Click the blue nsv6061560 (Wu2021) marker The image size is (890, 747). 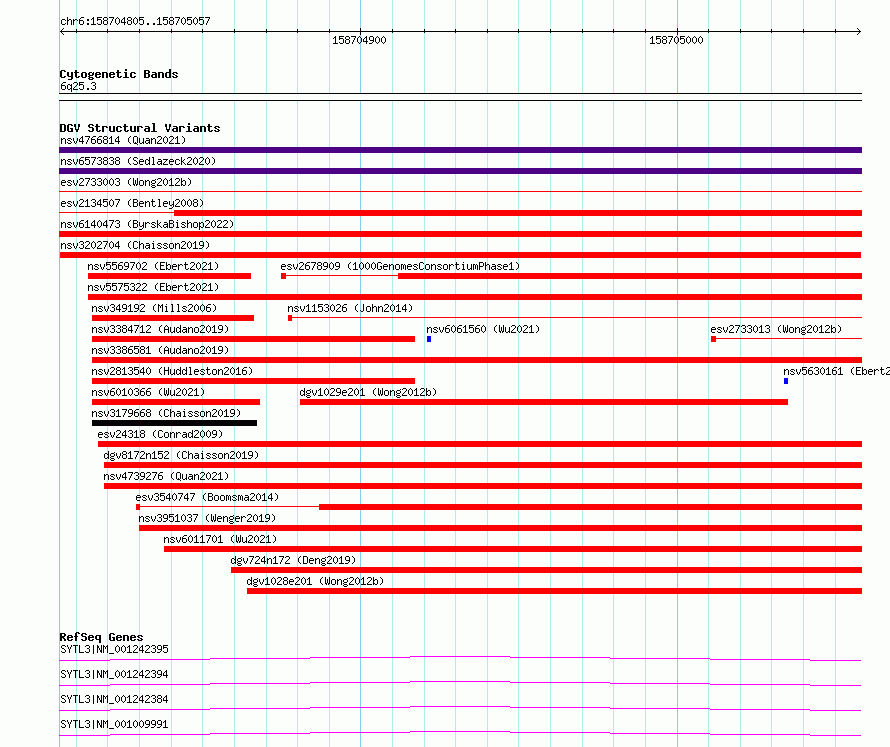pyautogui.click(x=429, y=339)
